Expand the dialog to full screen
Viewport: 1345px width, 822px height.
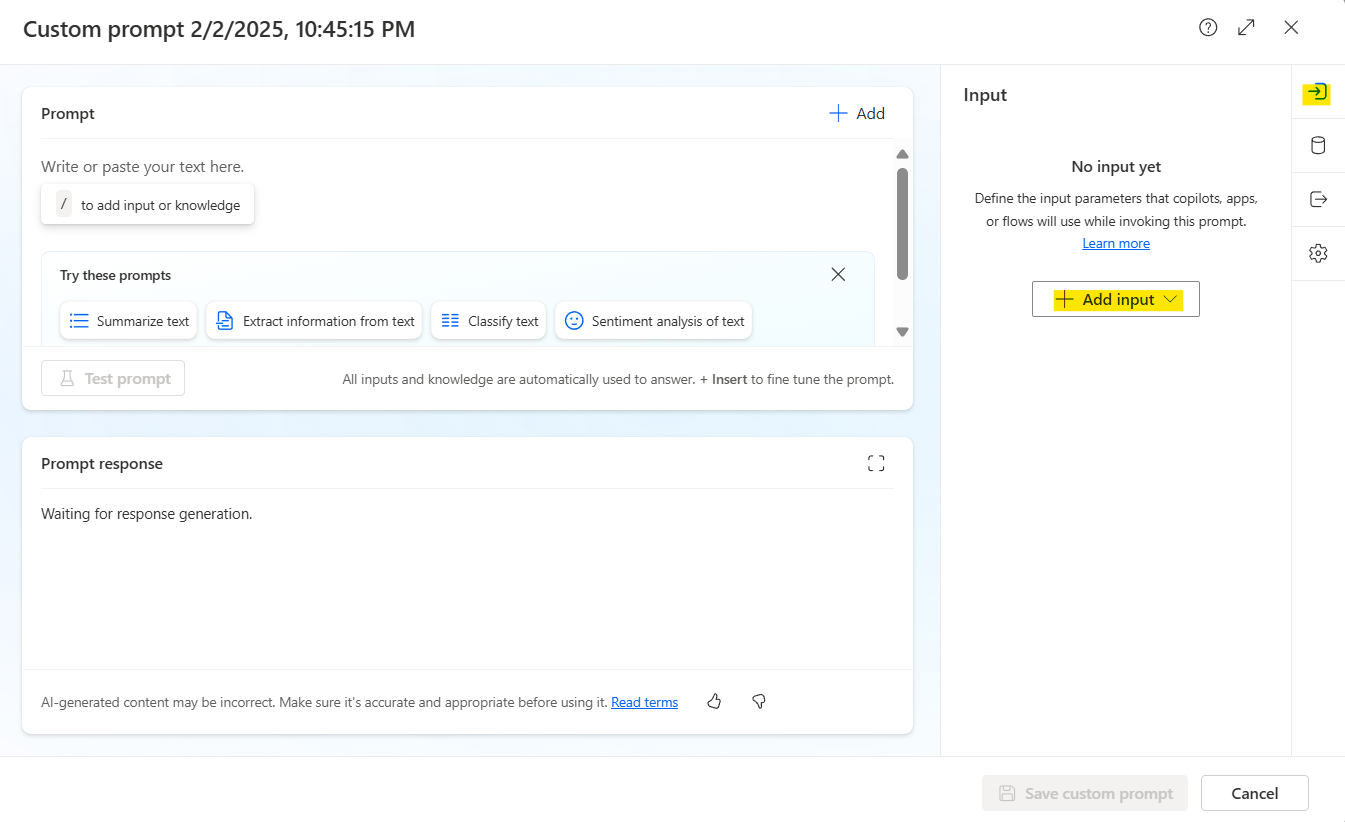coord(1246,27)
